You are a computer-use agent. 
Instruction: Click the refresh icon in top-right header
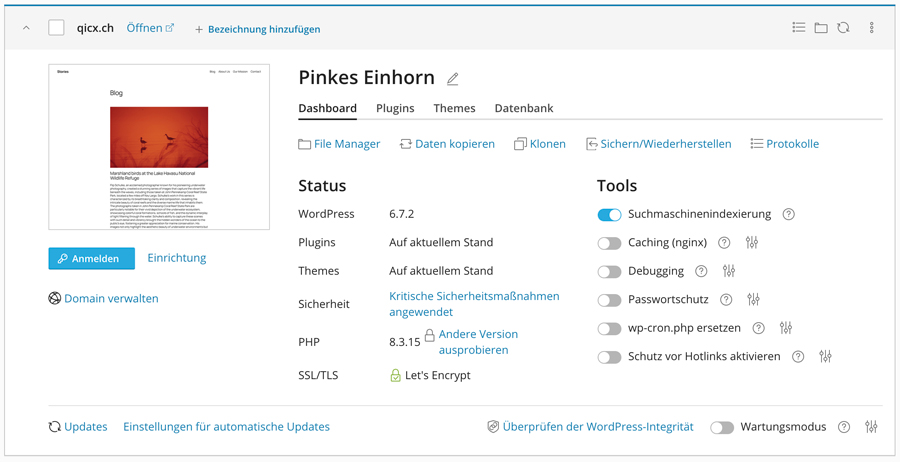click(844, 28)
